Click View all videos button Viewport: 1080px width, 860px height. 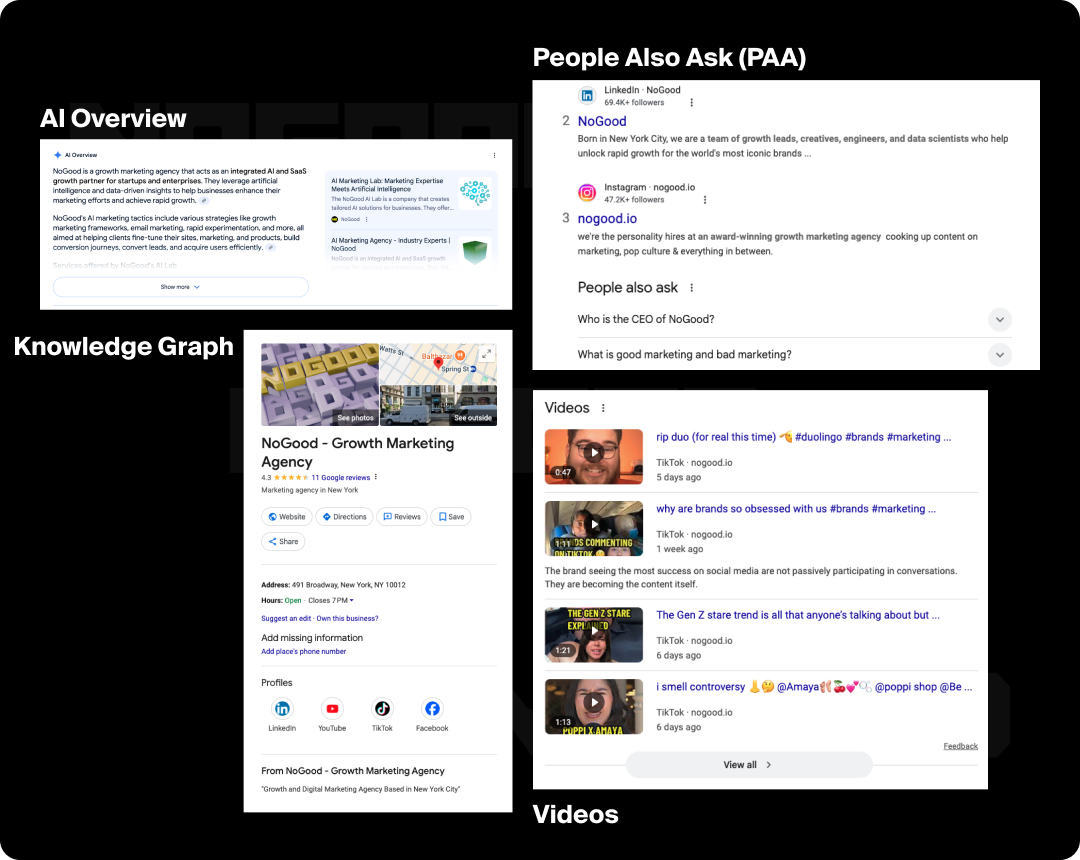point(749,765)
